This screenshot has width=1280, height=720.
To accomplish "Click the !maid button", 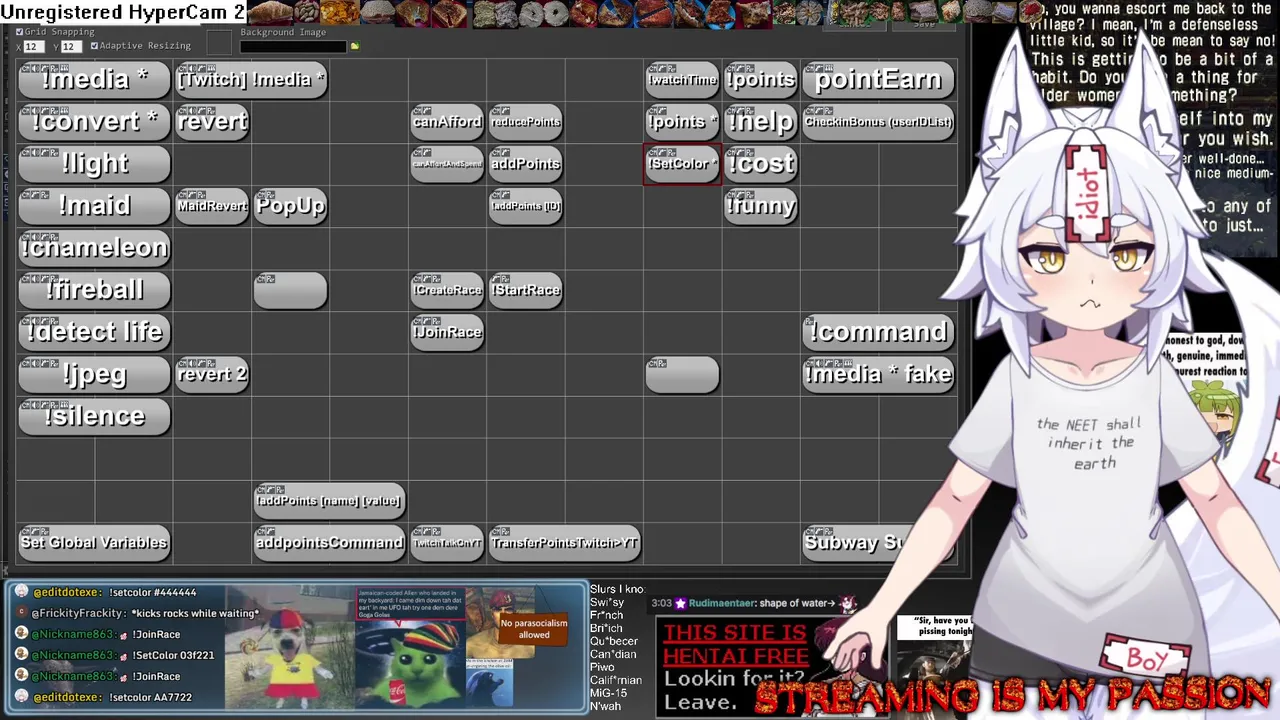I will point(95,206).
